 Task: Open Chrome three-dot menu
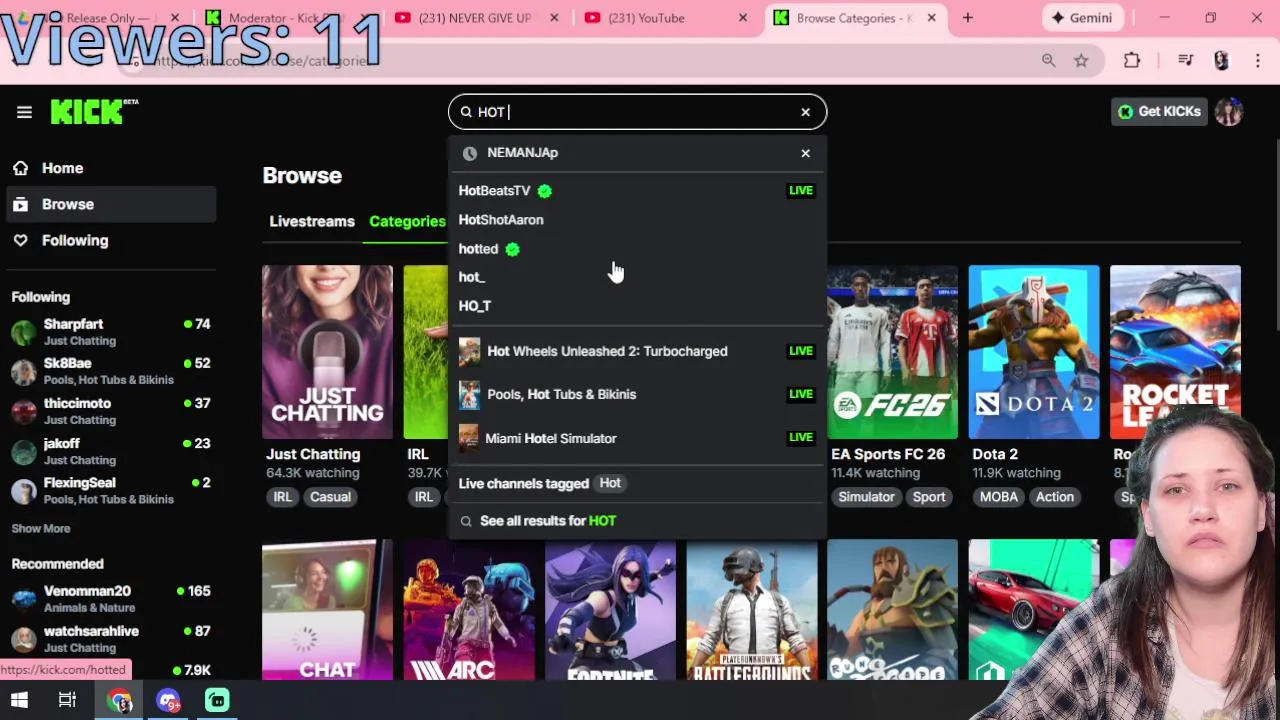click(x=1258, y=61)
